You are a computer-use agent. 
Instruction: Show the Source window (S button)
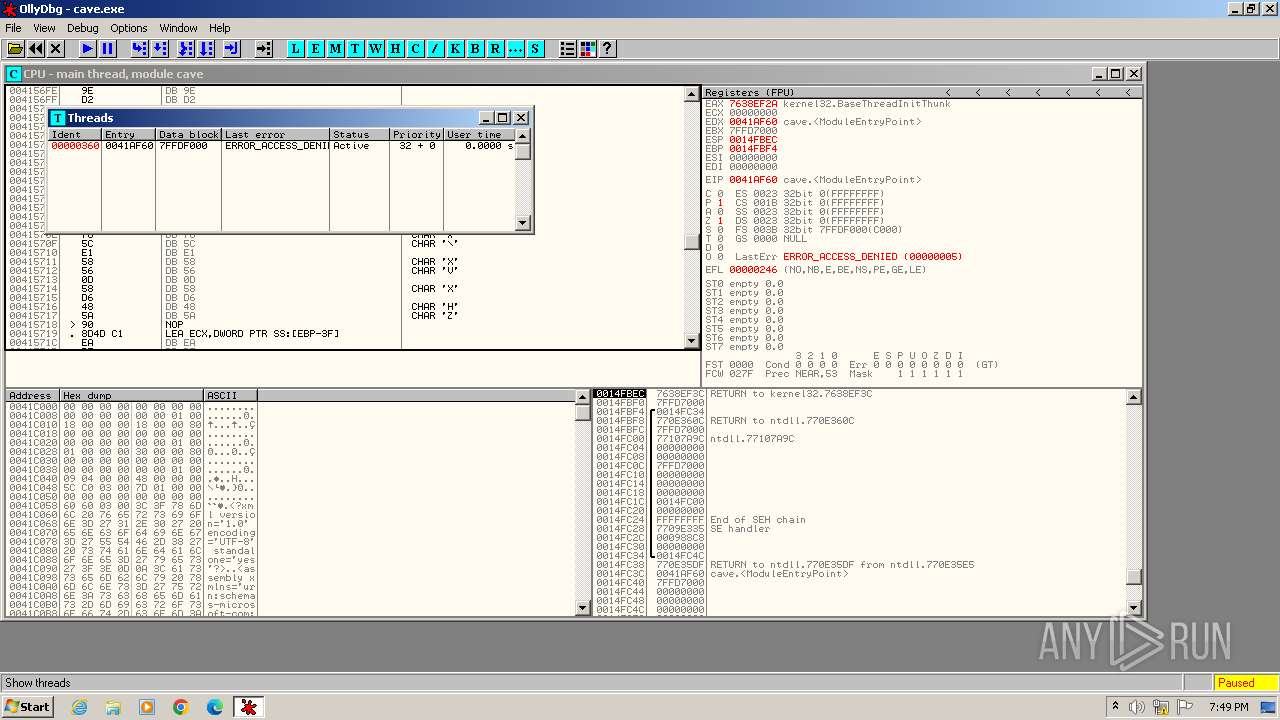(536, 48)
